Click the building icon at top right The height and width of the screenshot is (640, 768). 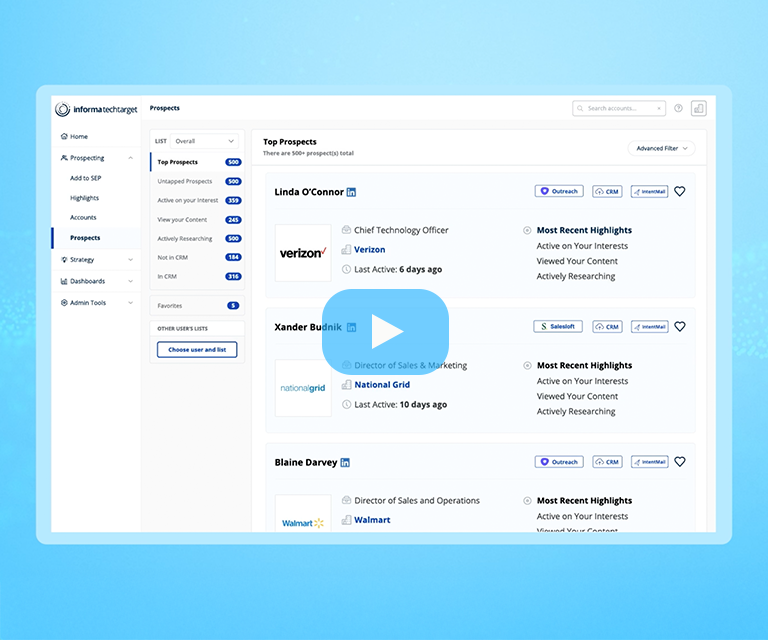(699, 108)
